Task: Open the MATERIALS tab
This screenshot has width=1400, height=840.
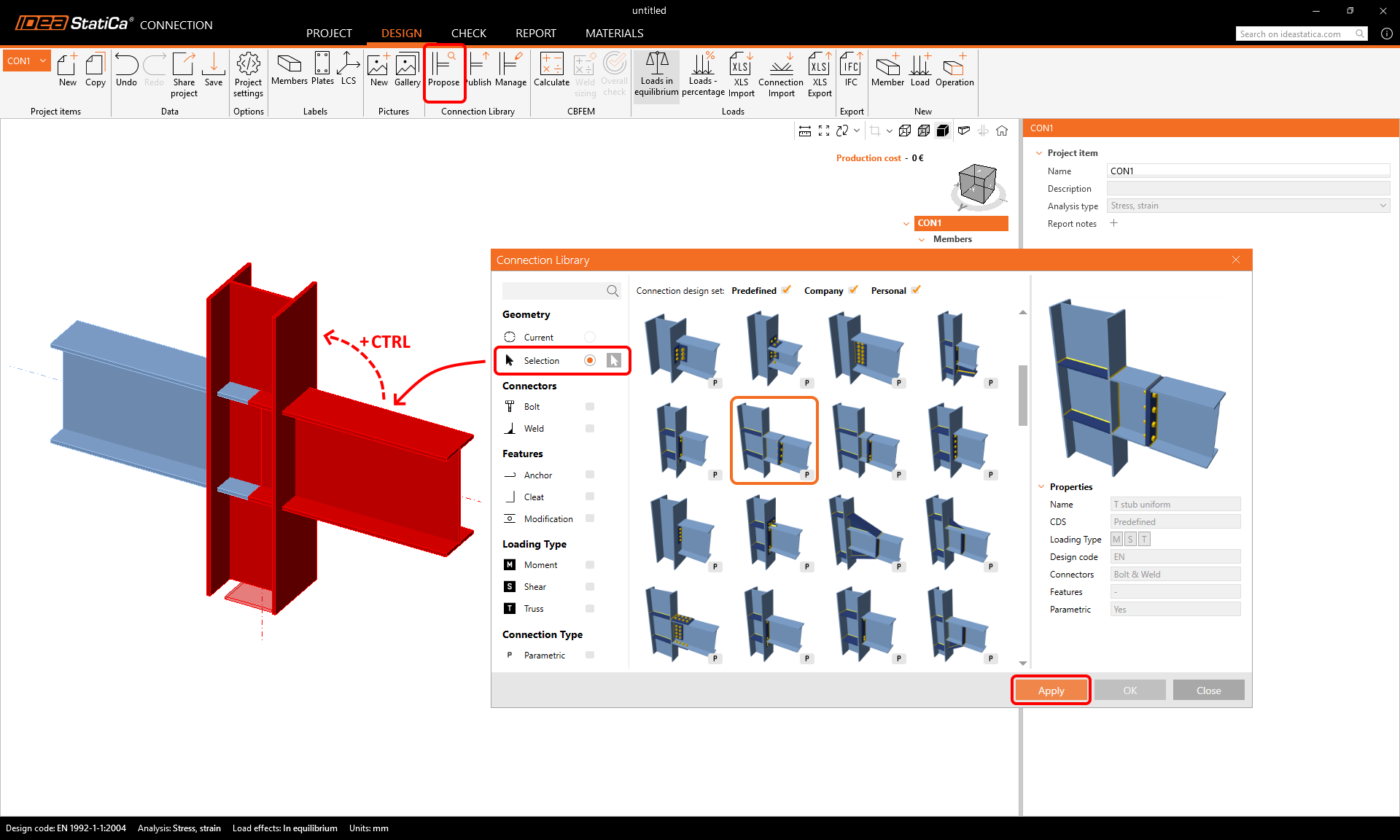Action: pyautogui.click(x=614, y=34)
